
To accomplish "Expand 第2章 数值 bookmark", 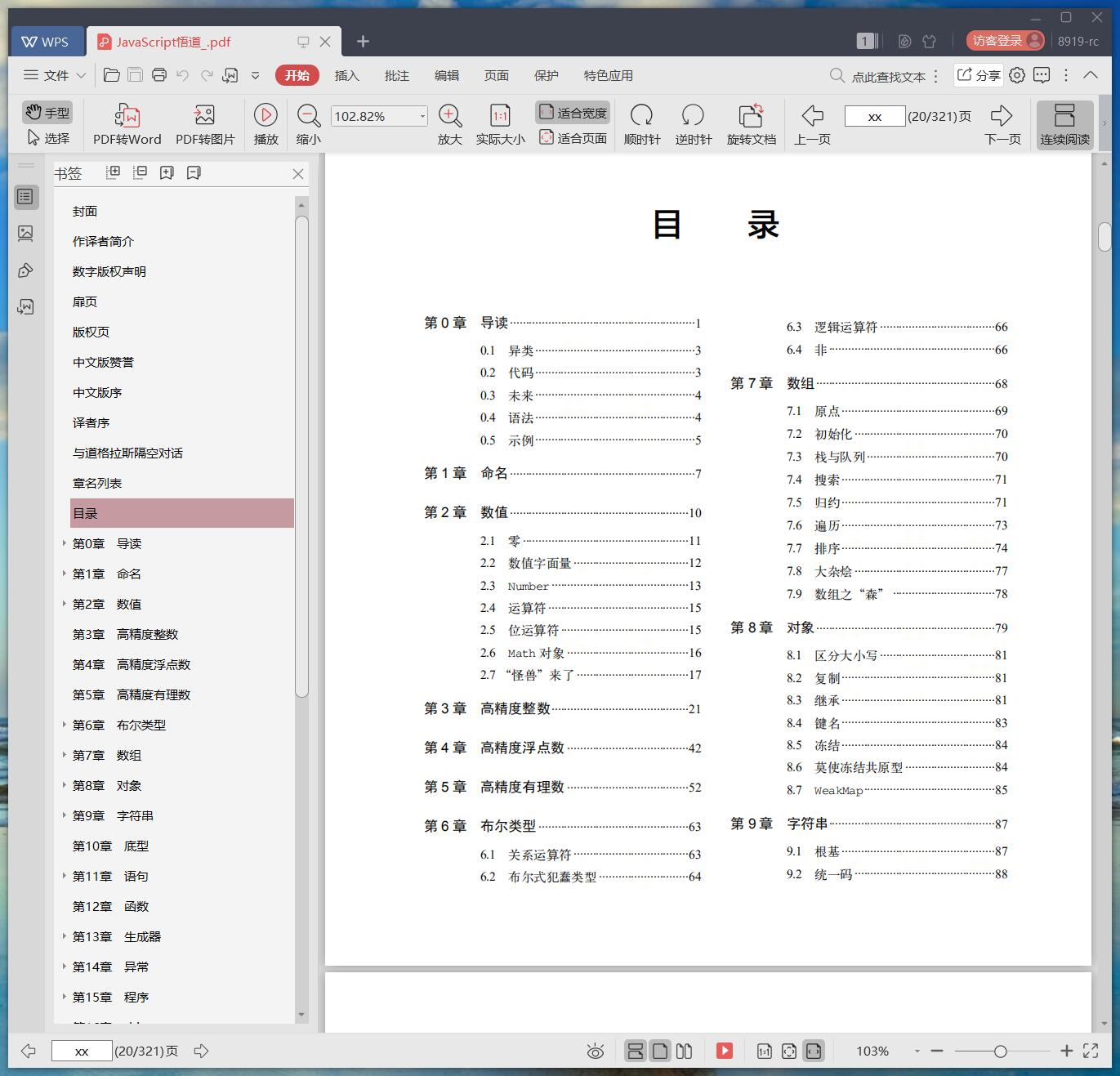I will (65, 603).
